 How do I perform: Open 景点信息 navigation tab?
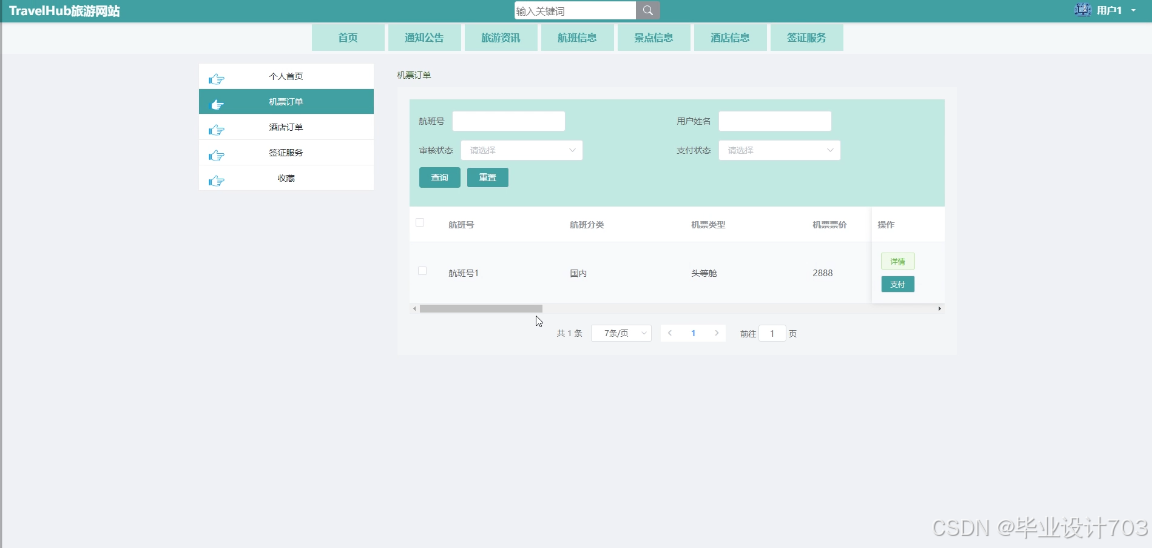[654, 37]
